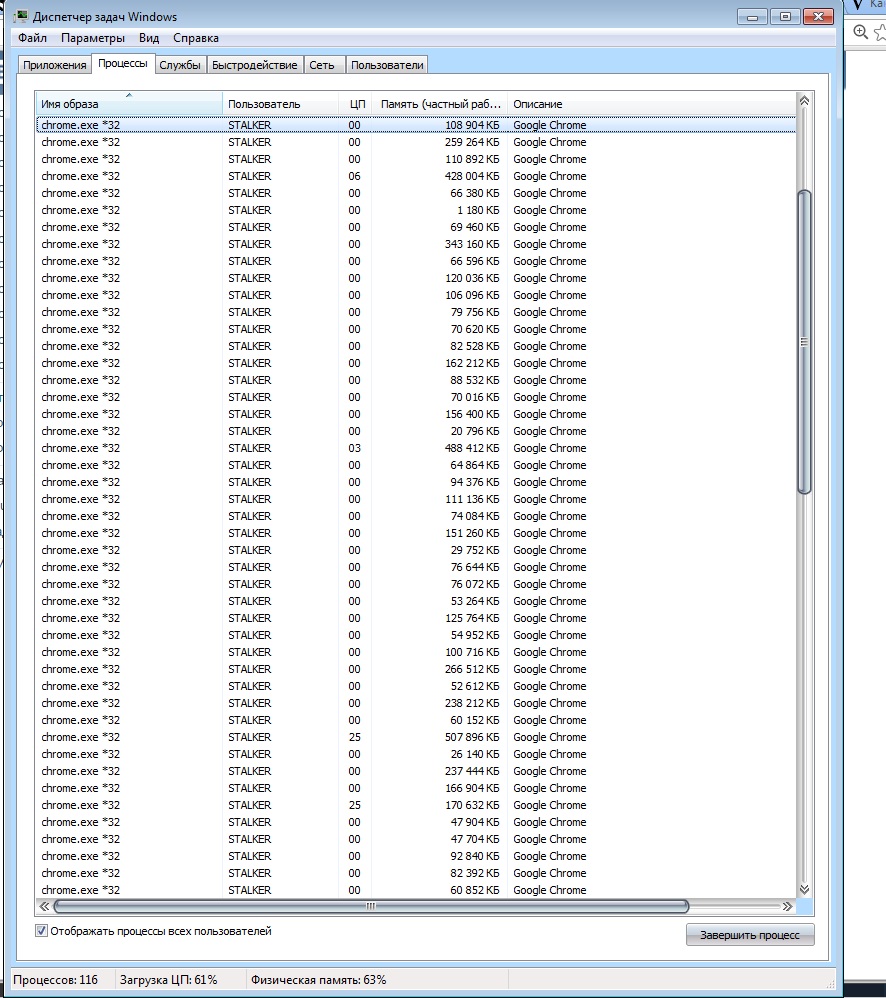This screenshot has height=998, width=886.
Task: Open the Параметры menu
Action: point(93,38)
